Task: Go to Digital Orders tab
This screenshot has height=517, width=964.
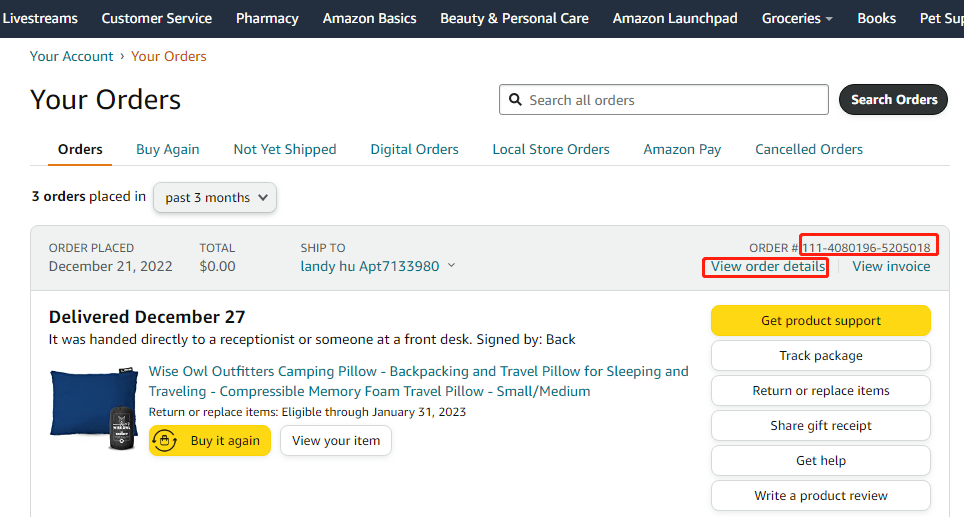Action: [414, 149]
